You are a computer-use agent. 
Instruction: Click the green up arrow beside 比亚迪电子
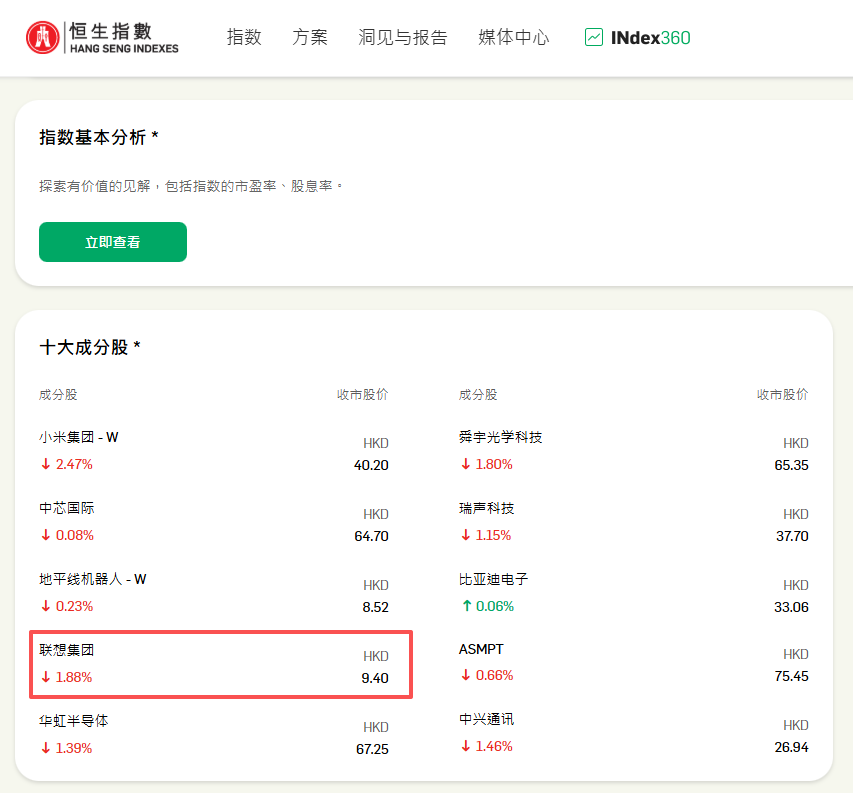pos(465,606)
